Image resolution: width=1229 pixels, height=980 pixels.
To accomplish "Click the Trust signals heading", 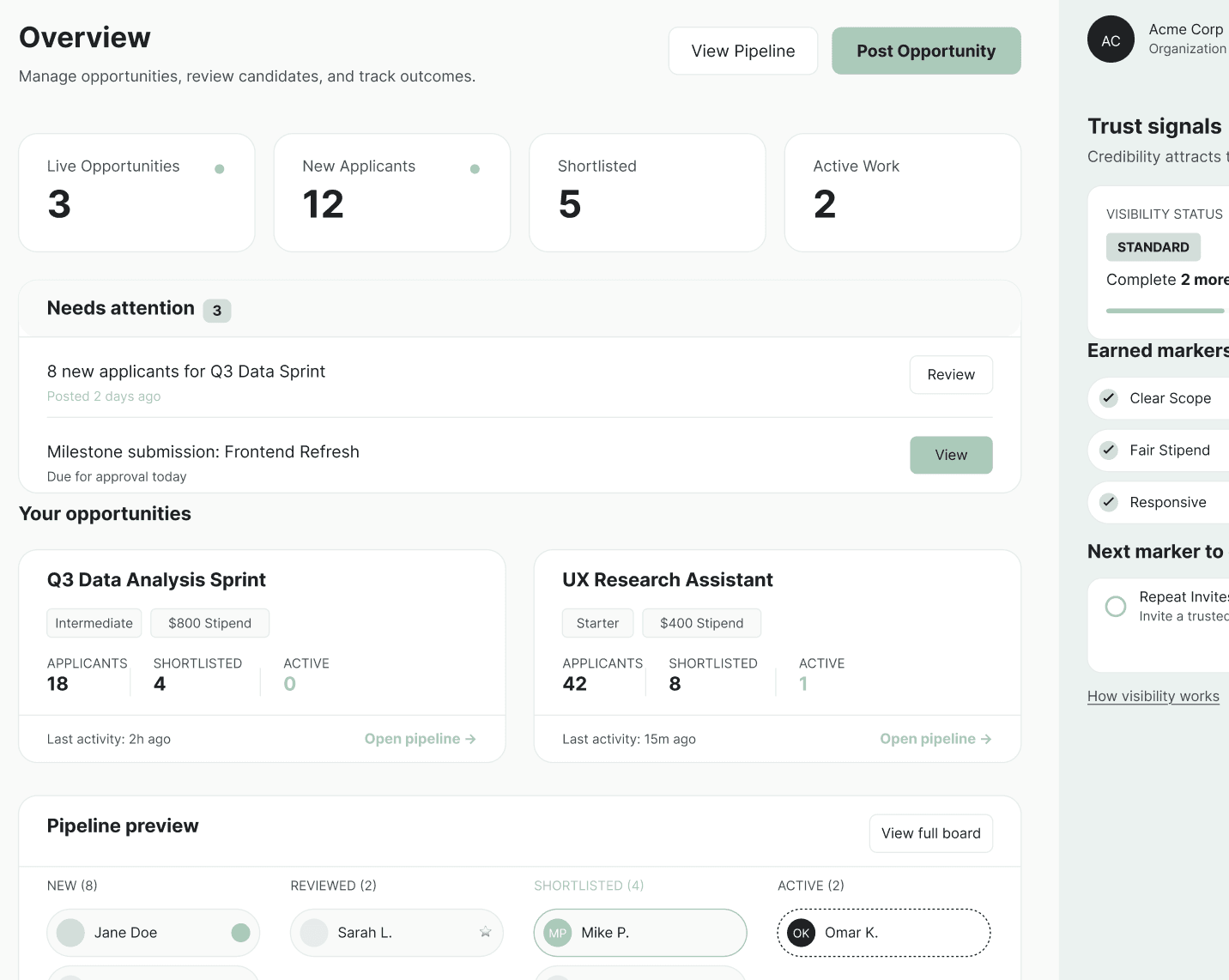I will pos(1154,126).
